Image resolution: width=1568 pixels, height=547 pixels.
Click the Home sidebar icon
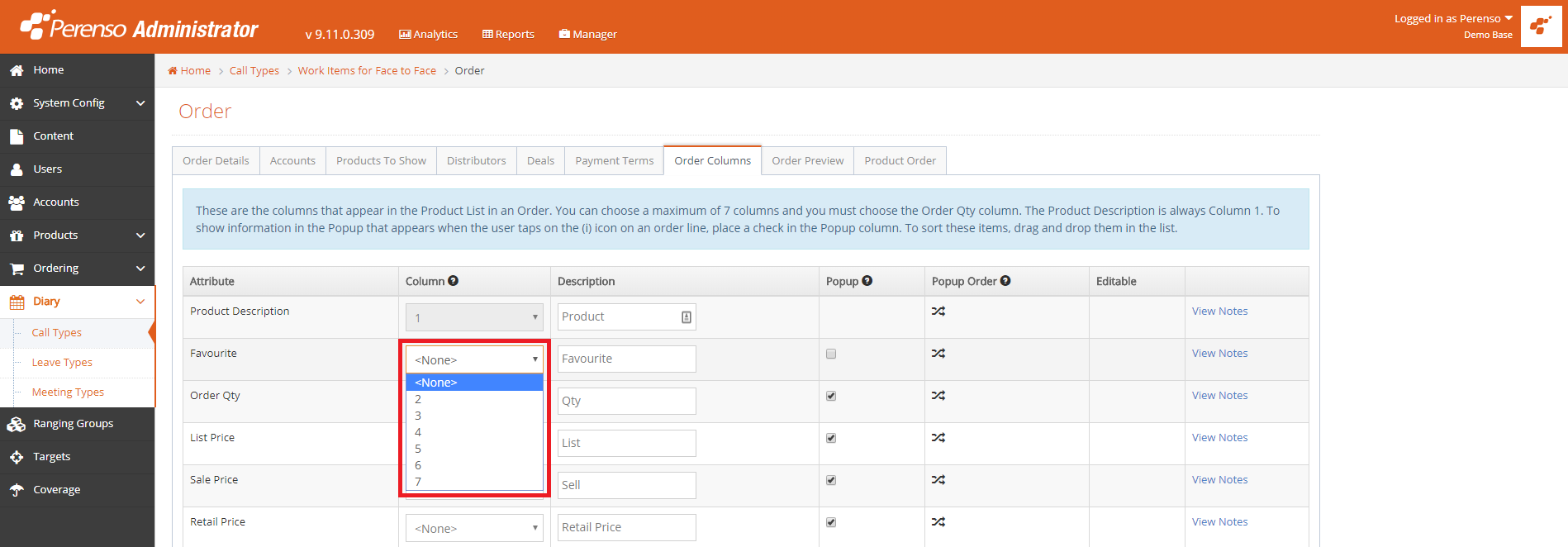pyautogui.click(x=17, y=70)
